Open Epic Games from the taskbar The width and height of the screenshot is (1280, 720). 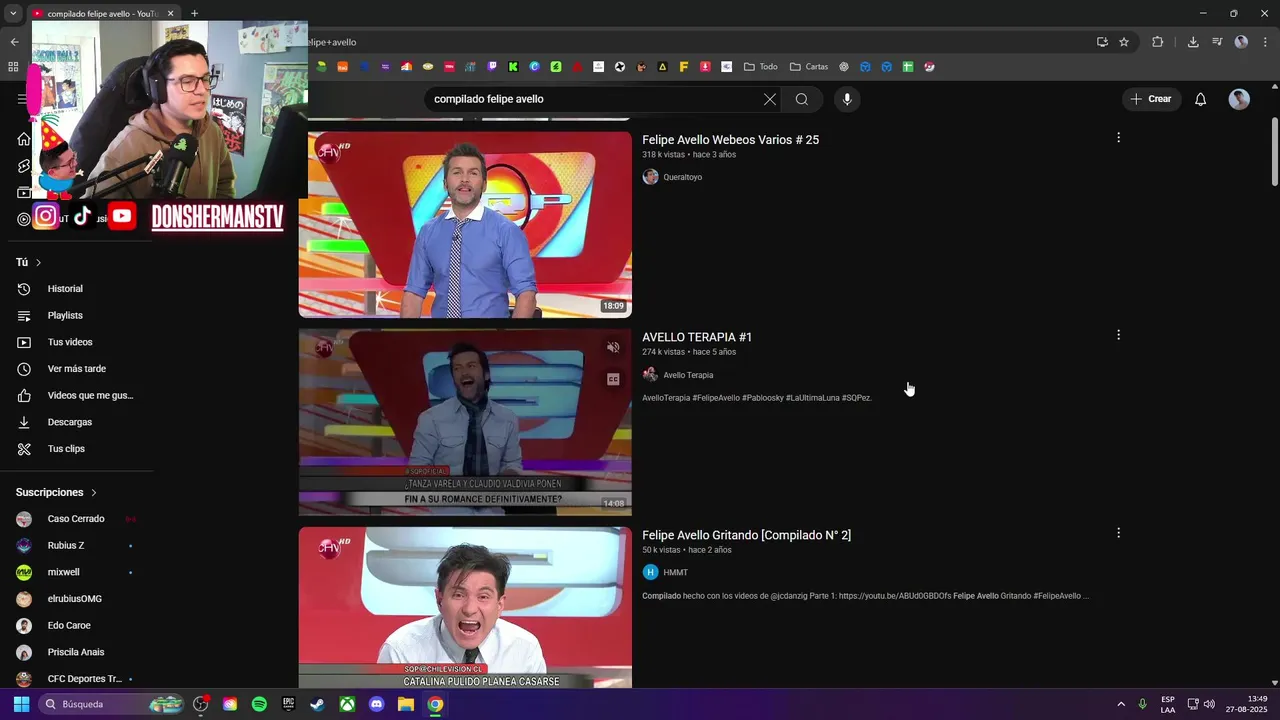click(x=288, y=704)
